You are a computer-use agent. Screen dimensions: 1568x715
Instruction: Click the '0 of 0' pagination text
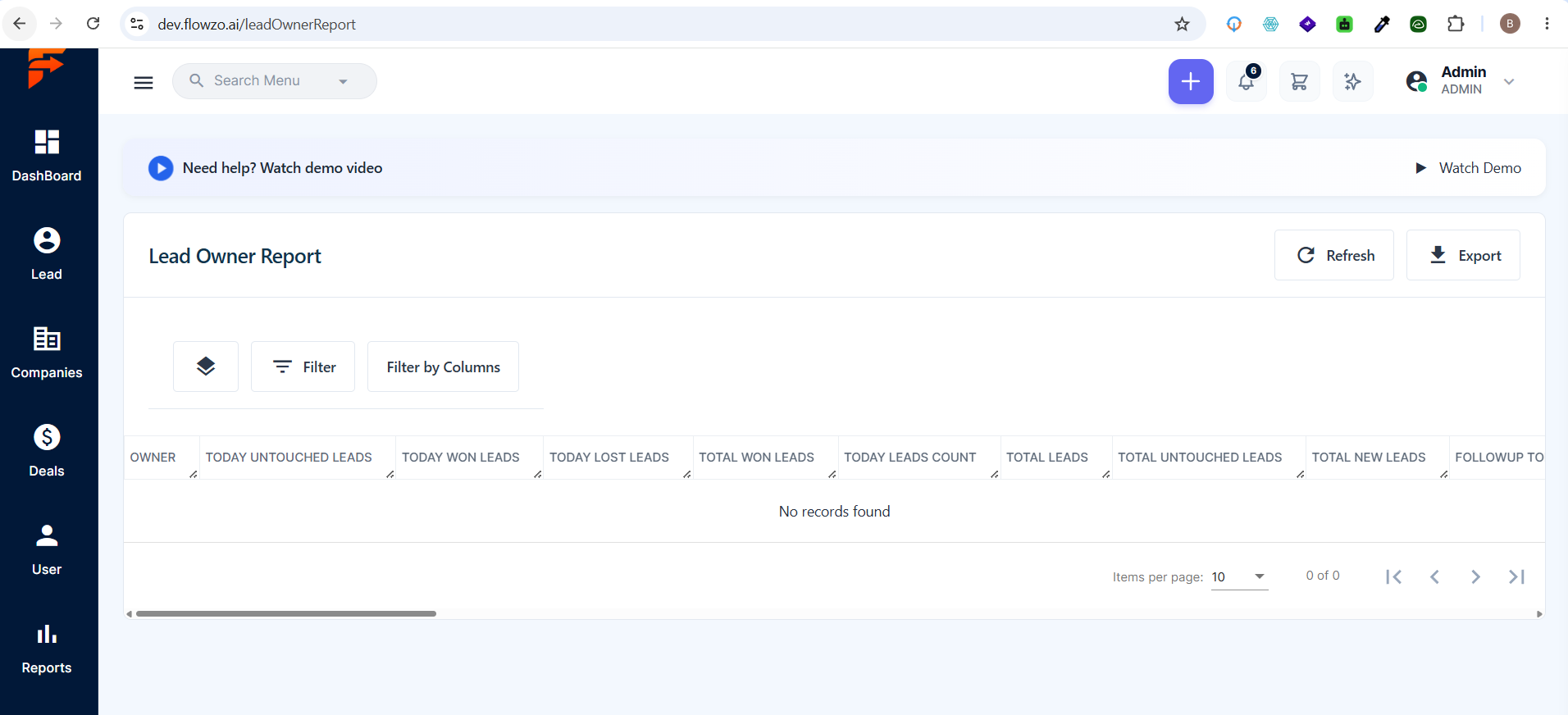(1323, 576)
